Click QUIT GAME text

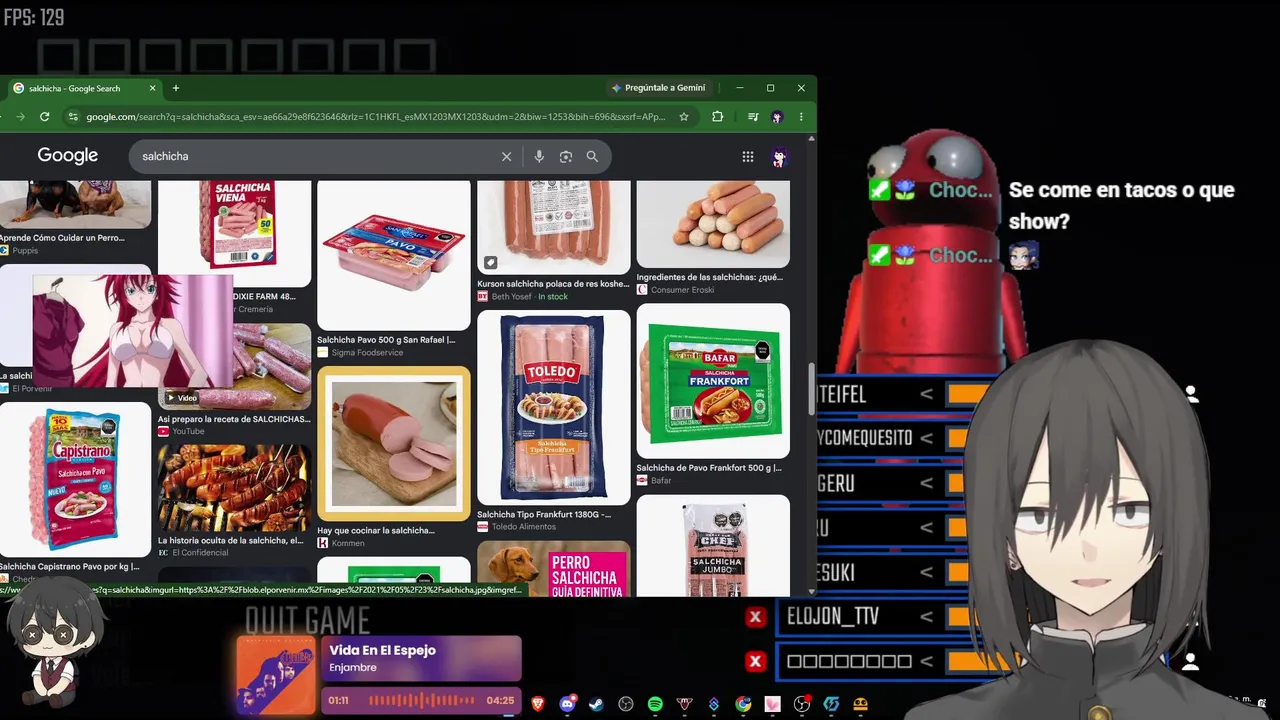pos(308,621)
